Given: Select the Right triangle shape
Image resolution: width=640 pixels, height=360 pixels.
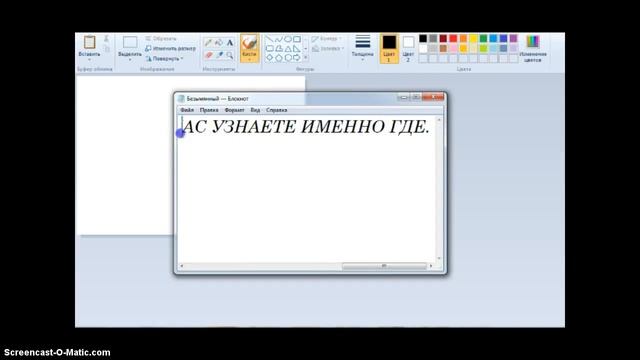Looking at the screenshot, I should pyautogui.click(x=297, y=49).
